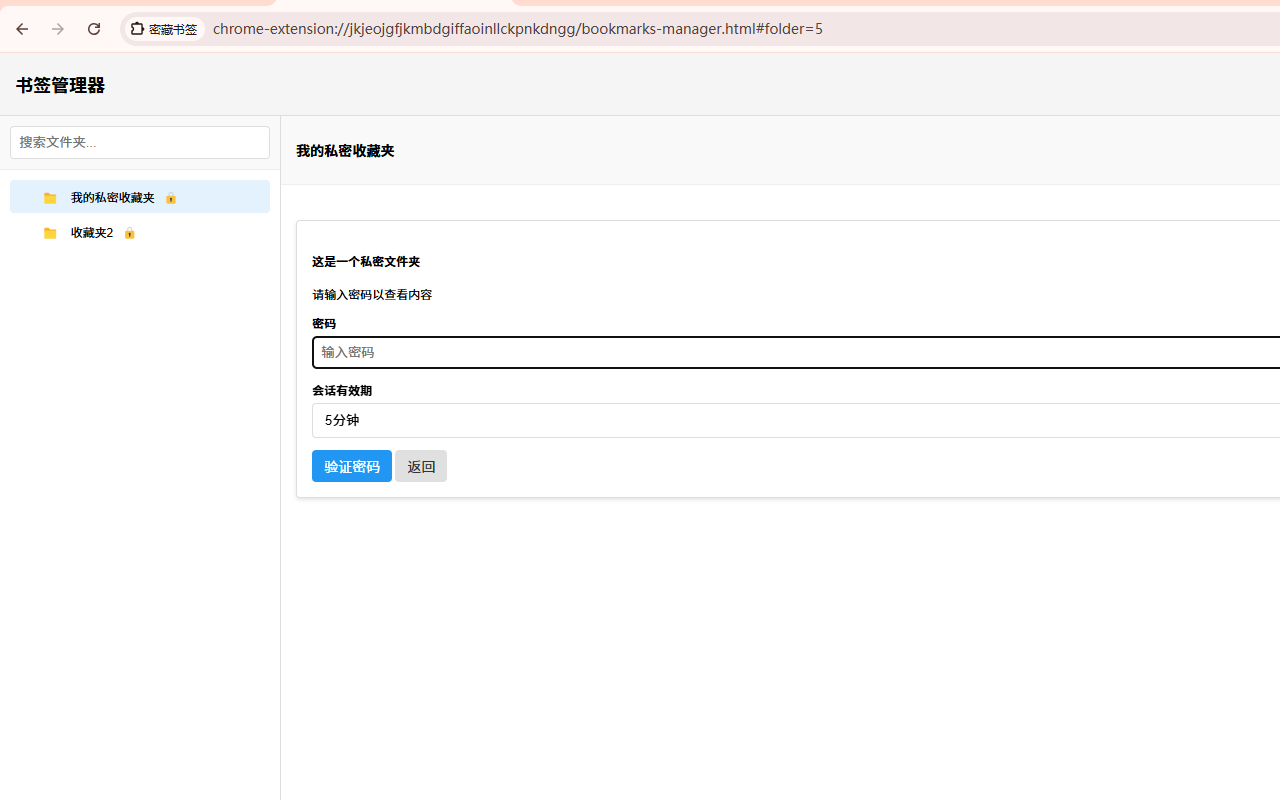Click the page reload icon

(94, 29)
